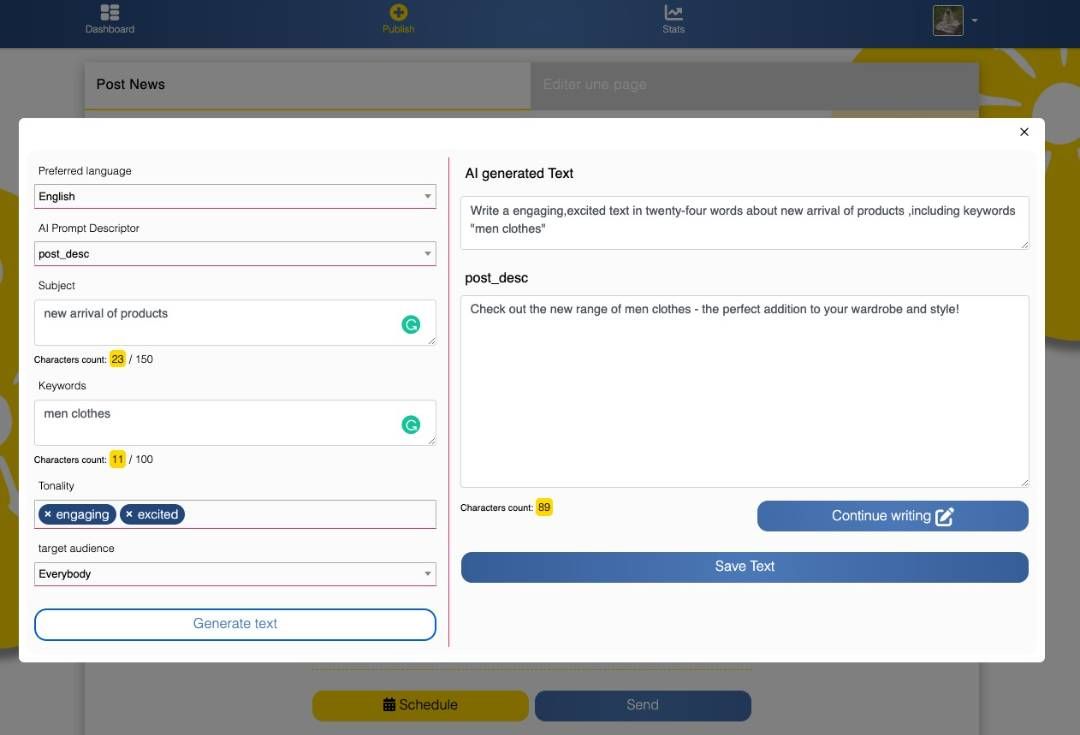Click the Grammarly icon in Keywords field
1080x735 pixels.
(411, 425)
